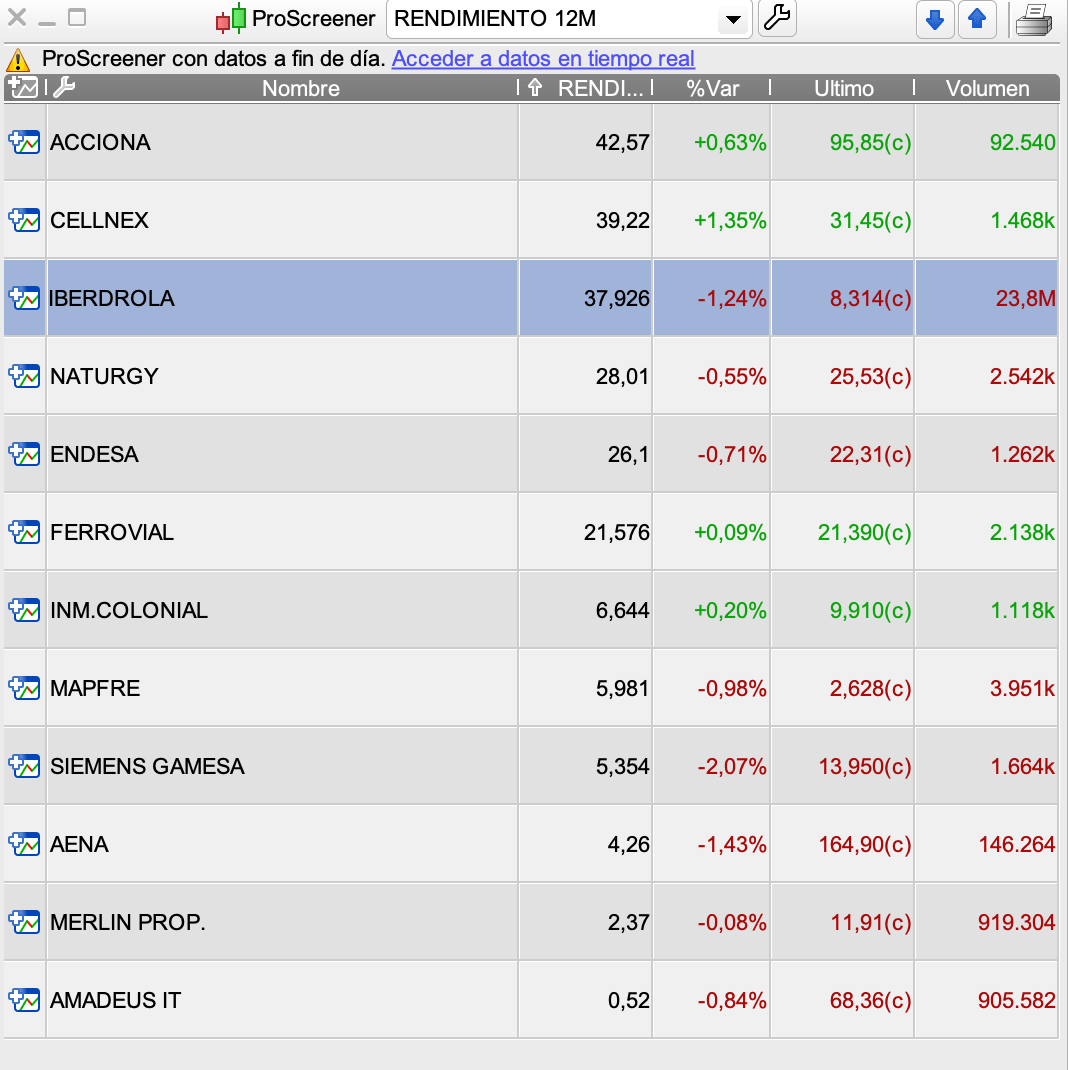Screen dimensions: 1068x1070
Task: Open the chart icon for NATURGY
Action: (x=24, y=376)
